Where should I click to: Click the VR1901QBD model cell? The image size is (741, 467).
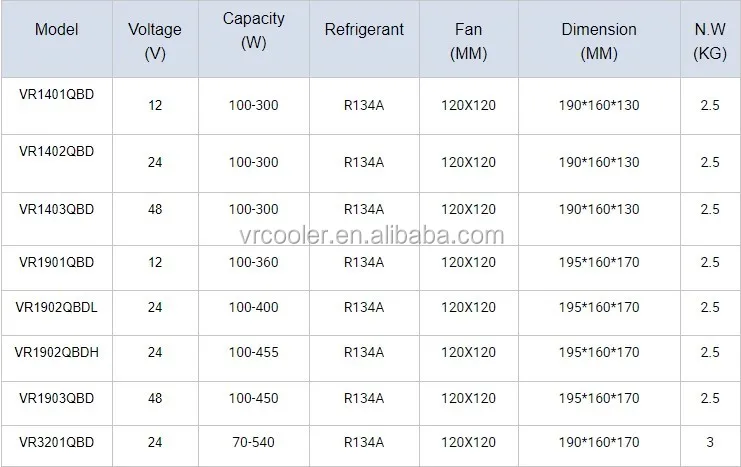click(x=56, y=262)
